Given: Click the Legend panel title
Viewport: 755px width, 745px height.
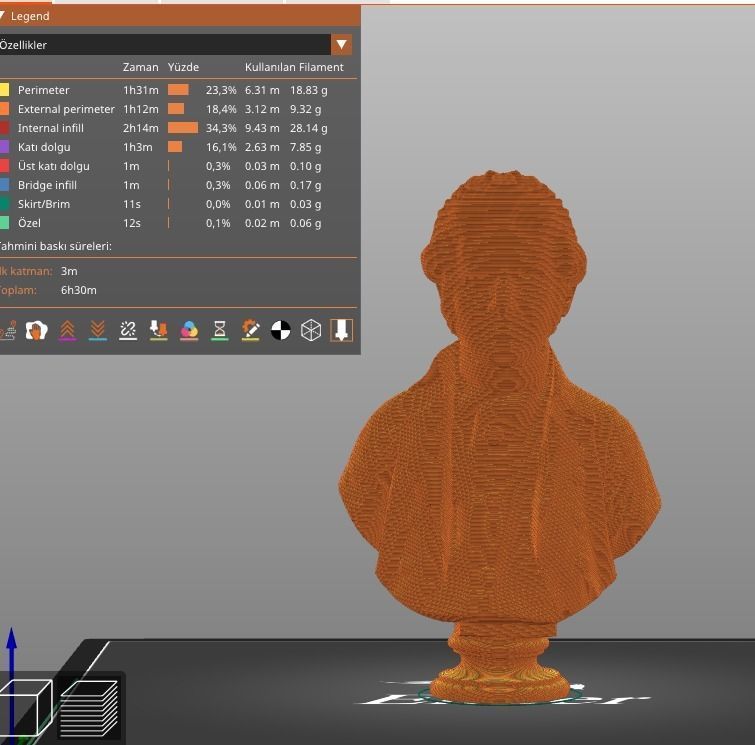Looking at the screenshot, I should [x=30, y=16].
